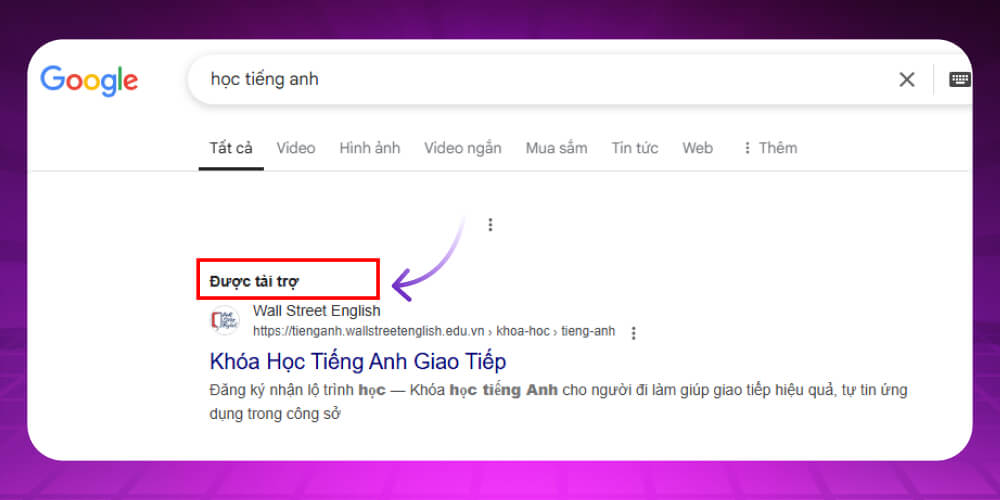Select the Tất cả tab
Screen dimensions: 1000x500
231,148
